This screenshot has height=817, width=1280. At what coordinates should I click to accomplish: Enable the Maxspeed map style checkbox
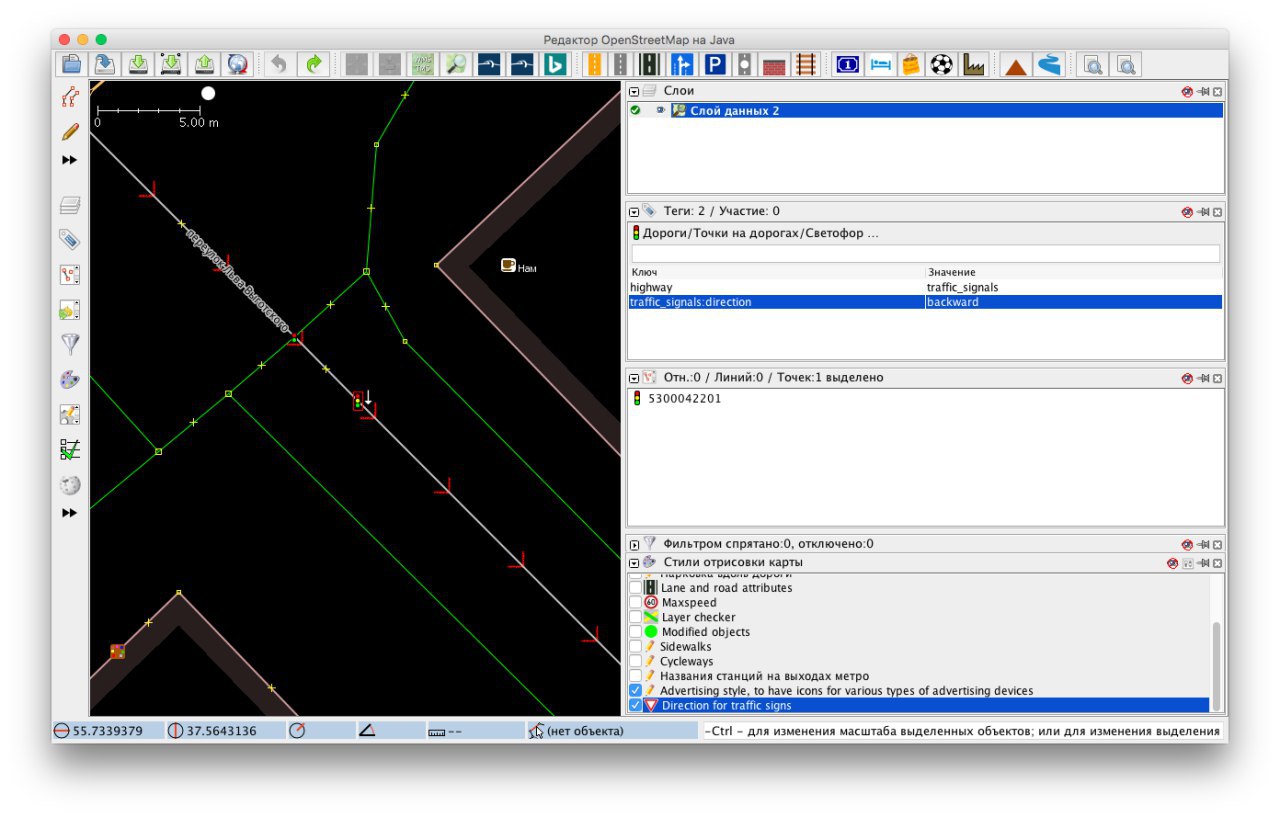pos(636,603)
